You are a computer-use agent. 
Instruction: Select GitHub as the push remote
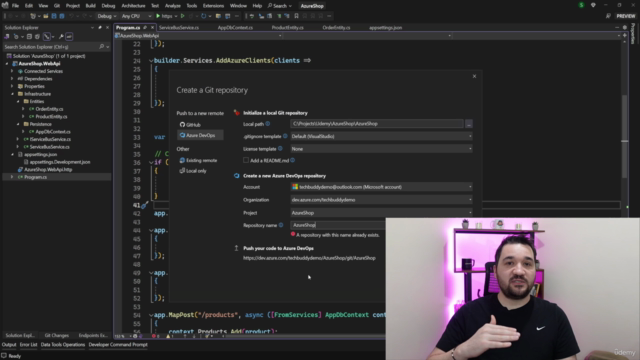tap(190, 125)
